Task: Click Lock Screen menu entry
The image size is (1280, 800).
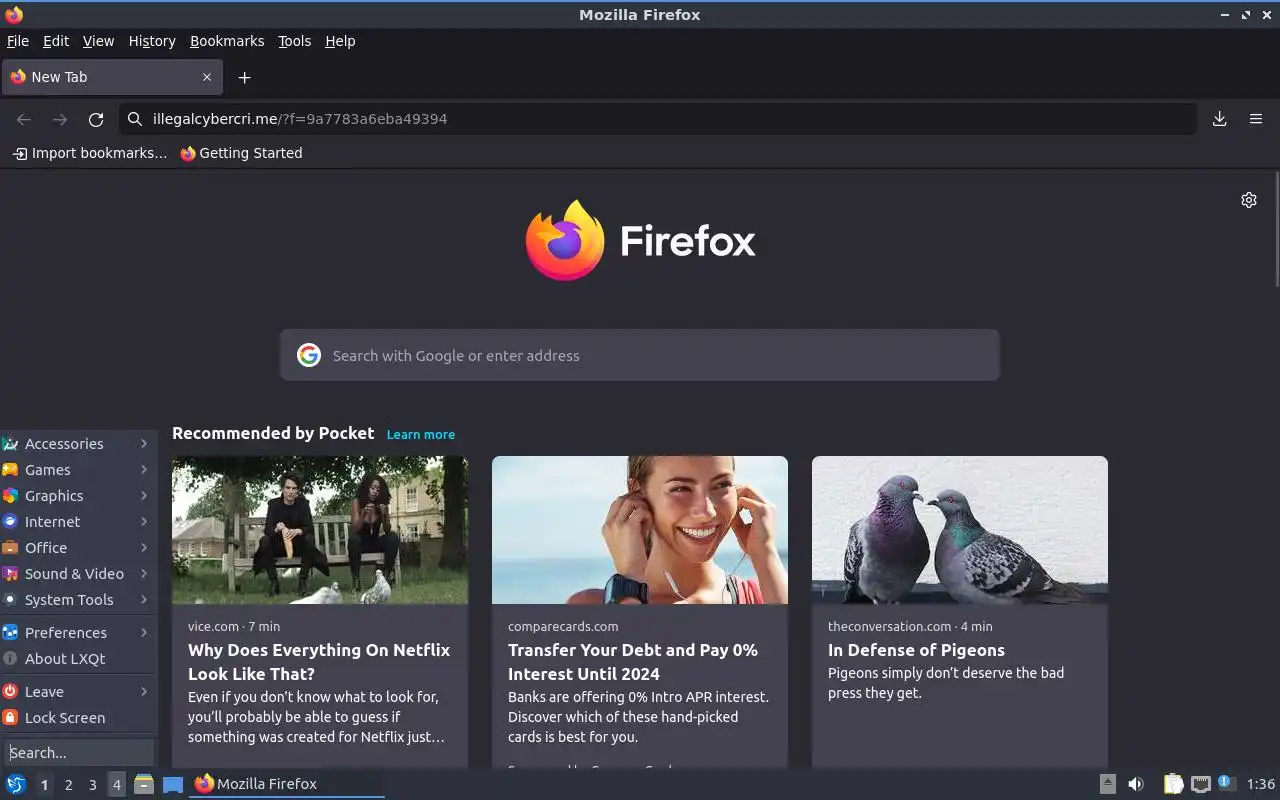Action: click(78, 718)
